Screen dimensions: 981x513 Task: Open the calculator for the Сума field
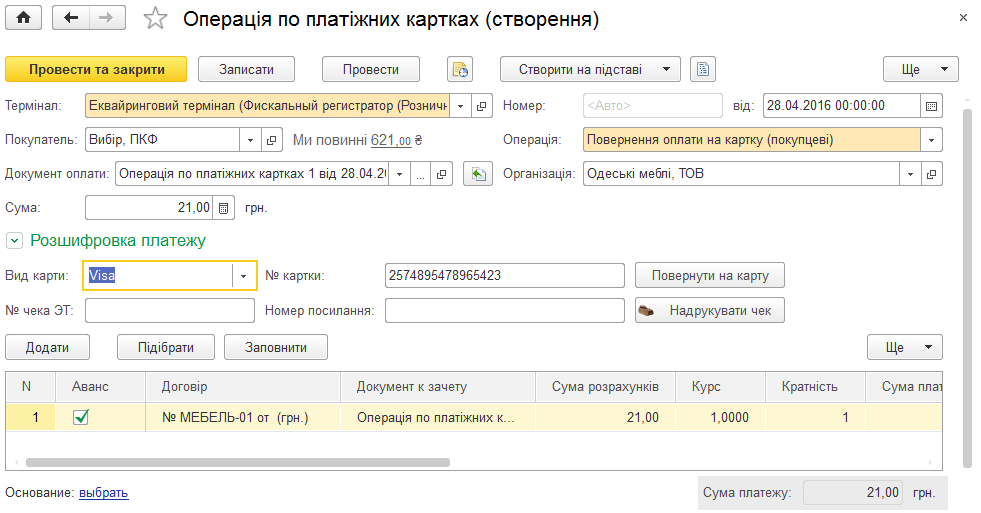pos(223,208)
